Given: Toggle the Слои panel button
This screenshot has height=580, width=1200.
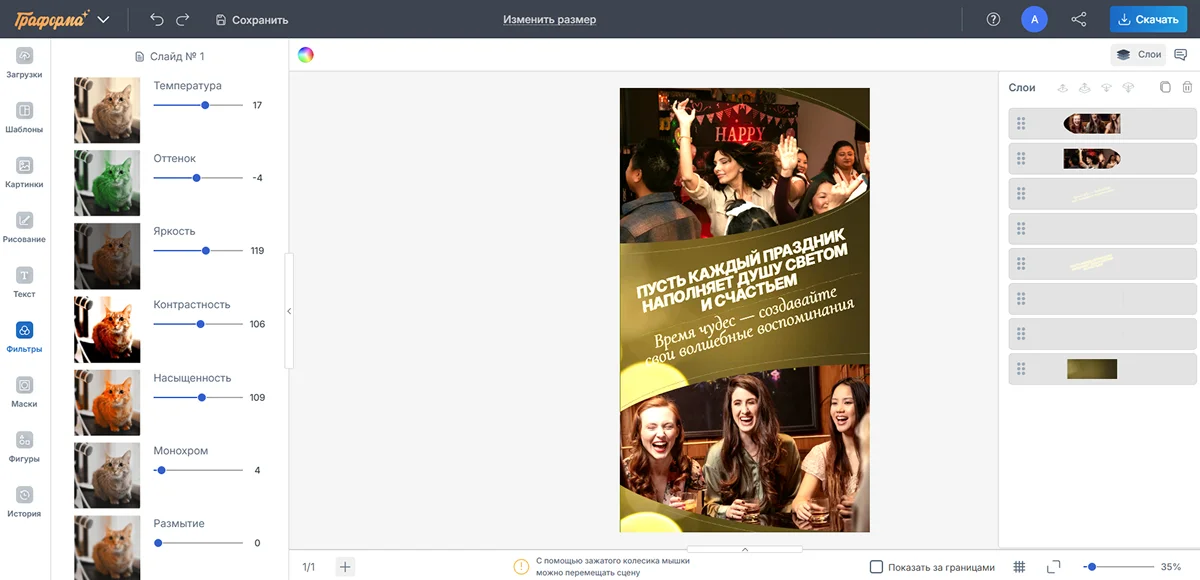Looking at the screenshot, I should (x=1138, y=55).
